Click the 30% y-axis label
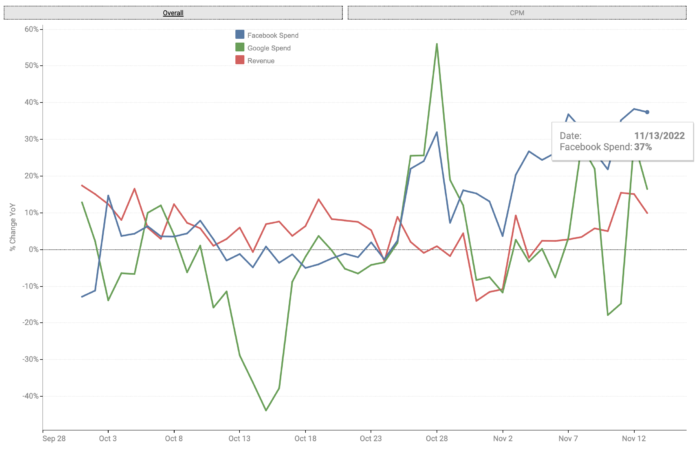The width and height of the screenshot is (700, 450). tap(31, 139)
